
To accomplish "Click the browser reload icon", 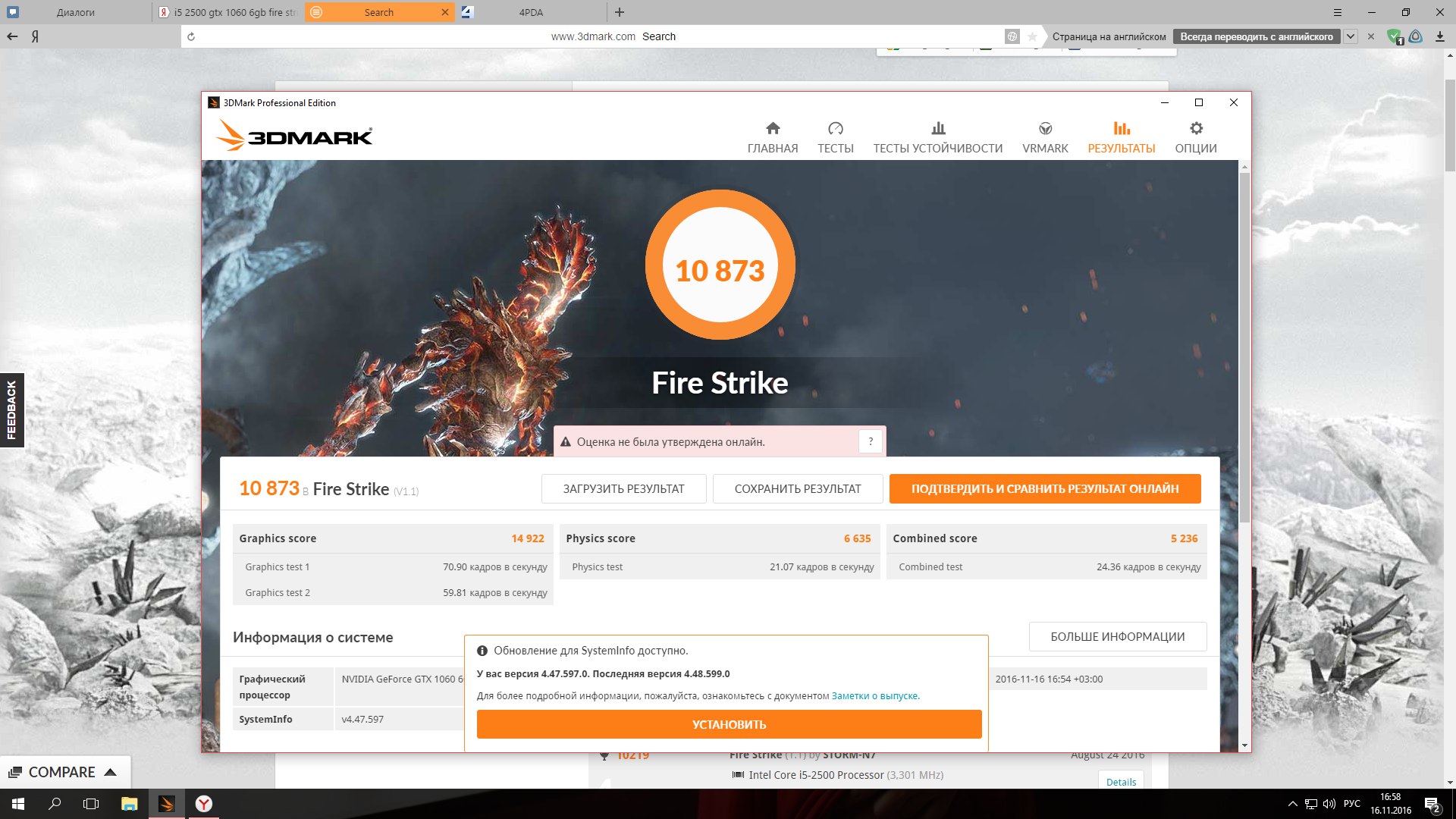I will pos(191,36).
